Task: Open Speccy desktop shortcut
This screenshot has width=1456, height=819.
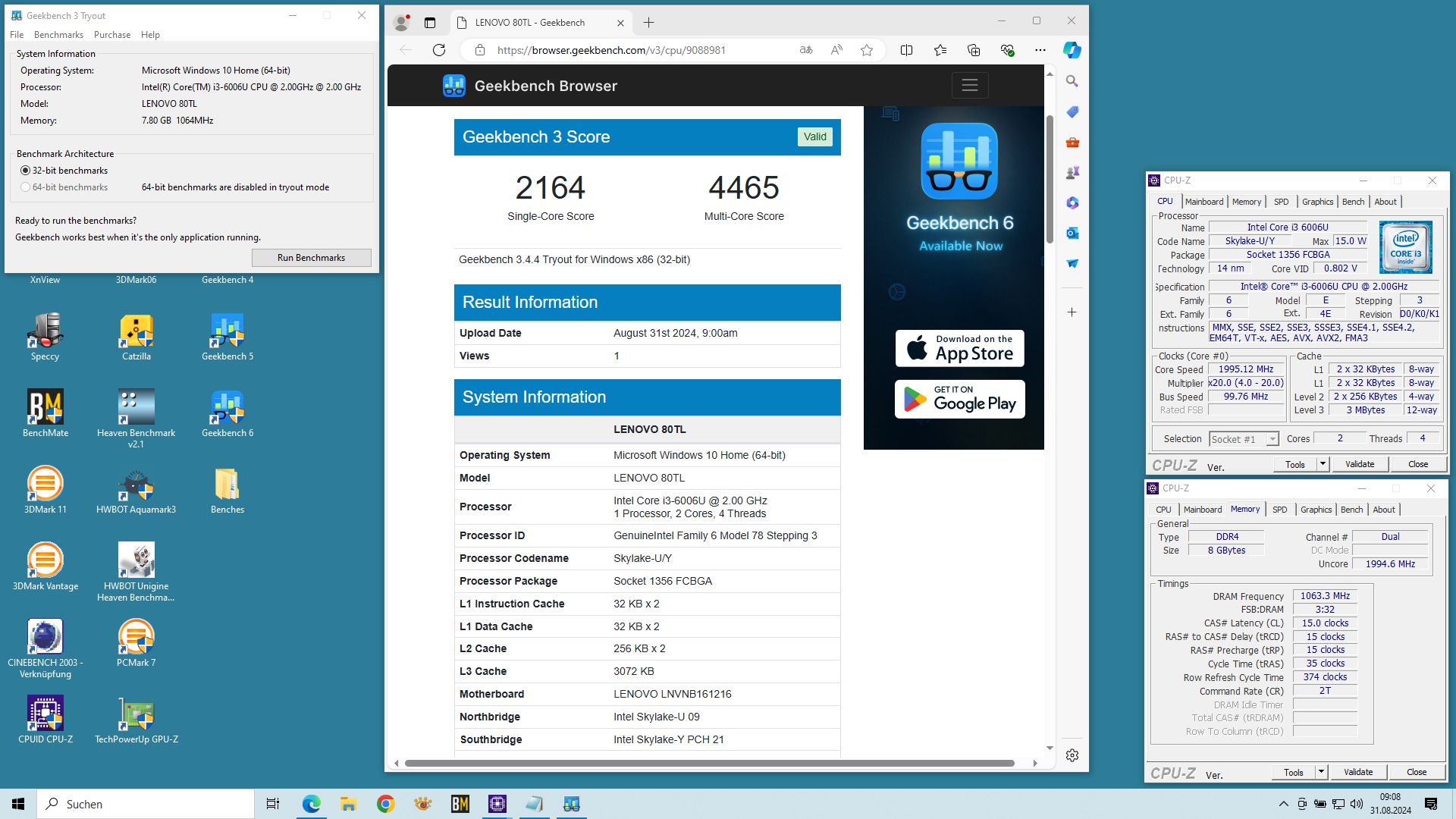Action: [x=45, y=337]
